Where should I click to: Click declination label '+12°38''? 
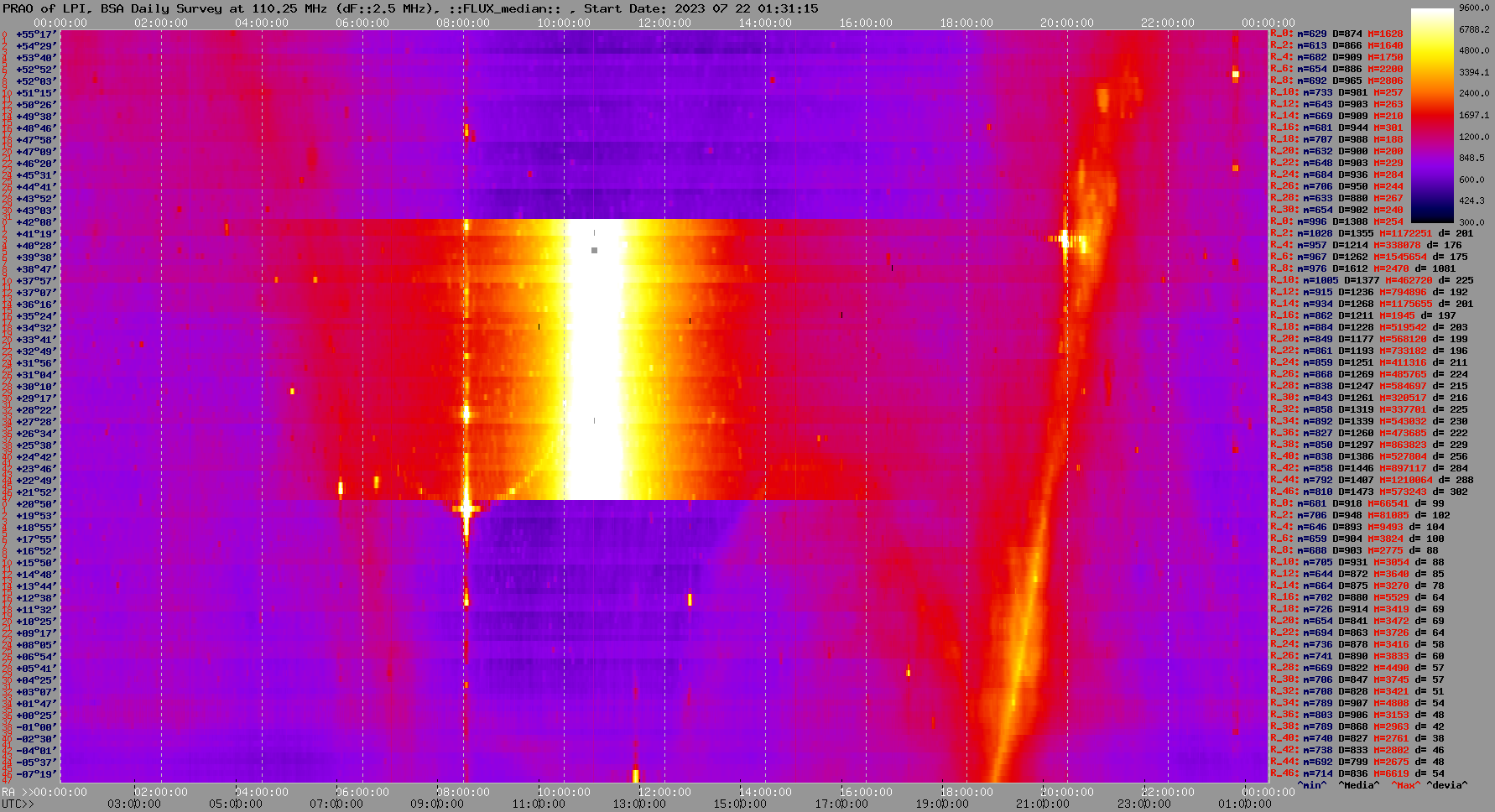(36, 598)
